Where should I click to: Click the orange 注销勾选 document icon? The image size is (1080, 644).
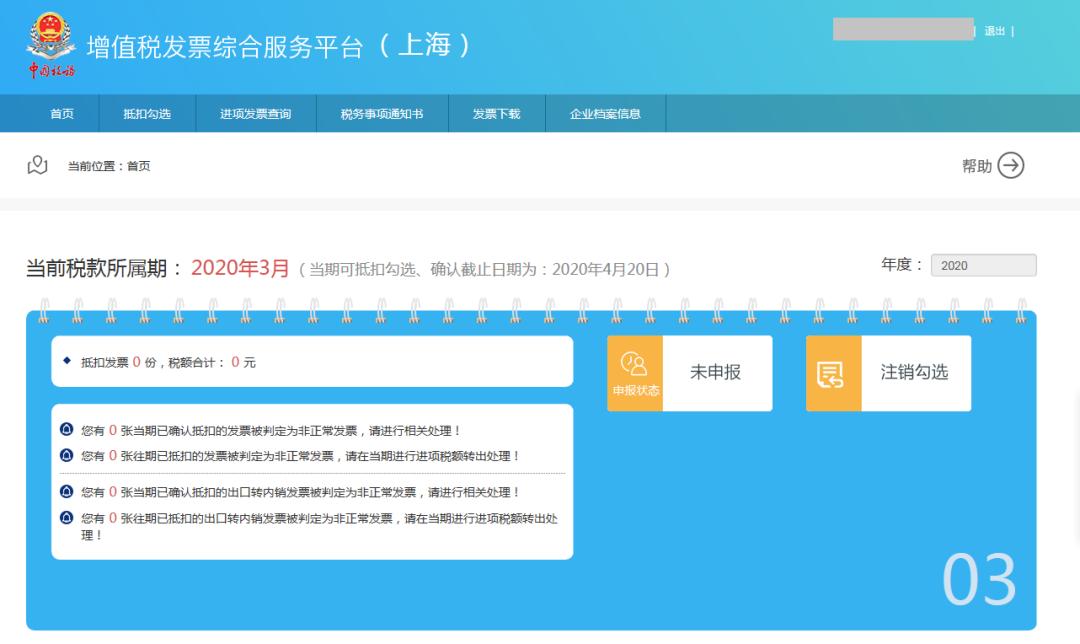click(833, 373)
